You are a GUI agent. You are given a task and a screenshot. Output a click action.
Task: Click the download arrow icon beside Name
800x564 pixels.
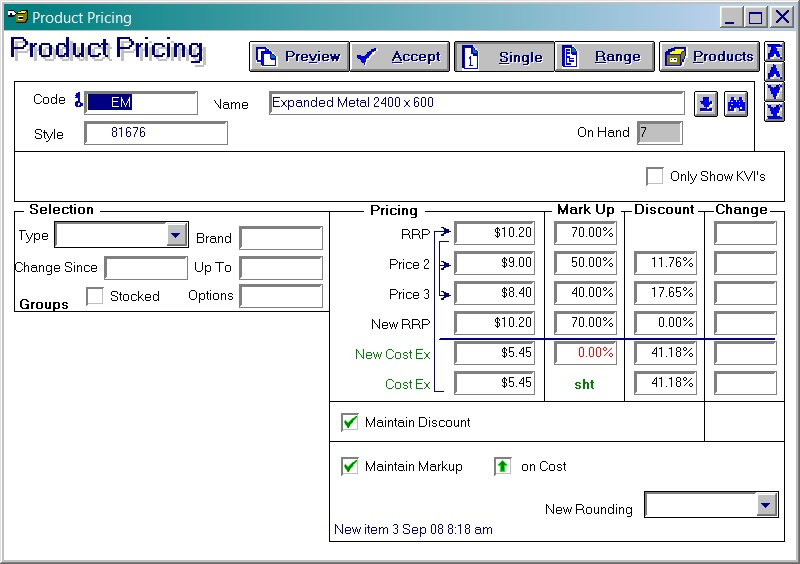click(706, 104)
